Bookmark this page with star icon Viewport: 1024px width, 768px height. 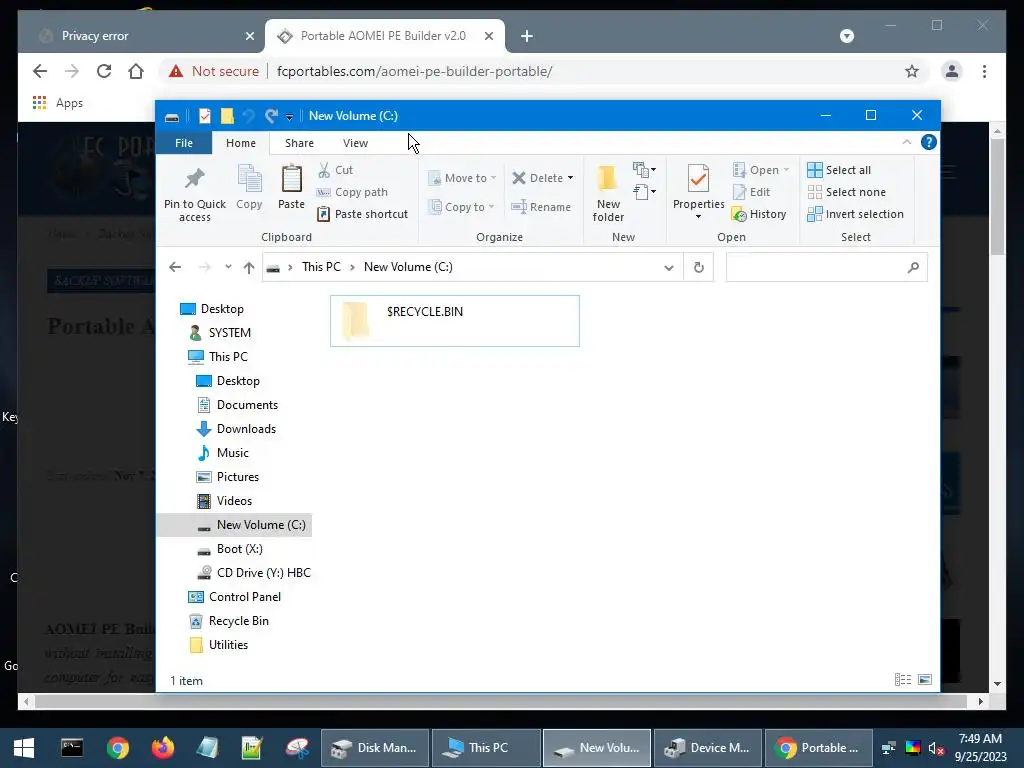click(912, 71)
